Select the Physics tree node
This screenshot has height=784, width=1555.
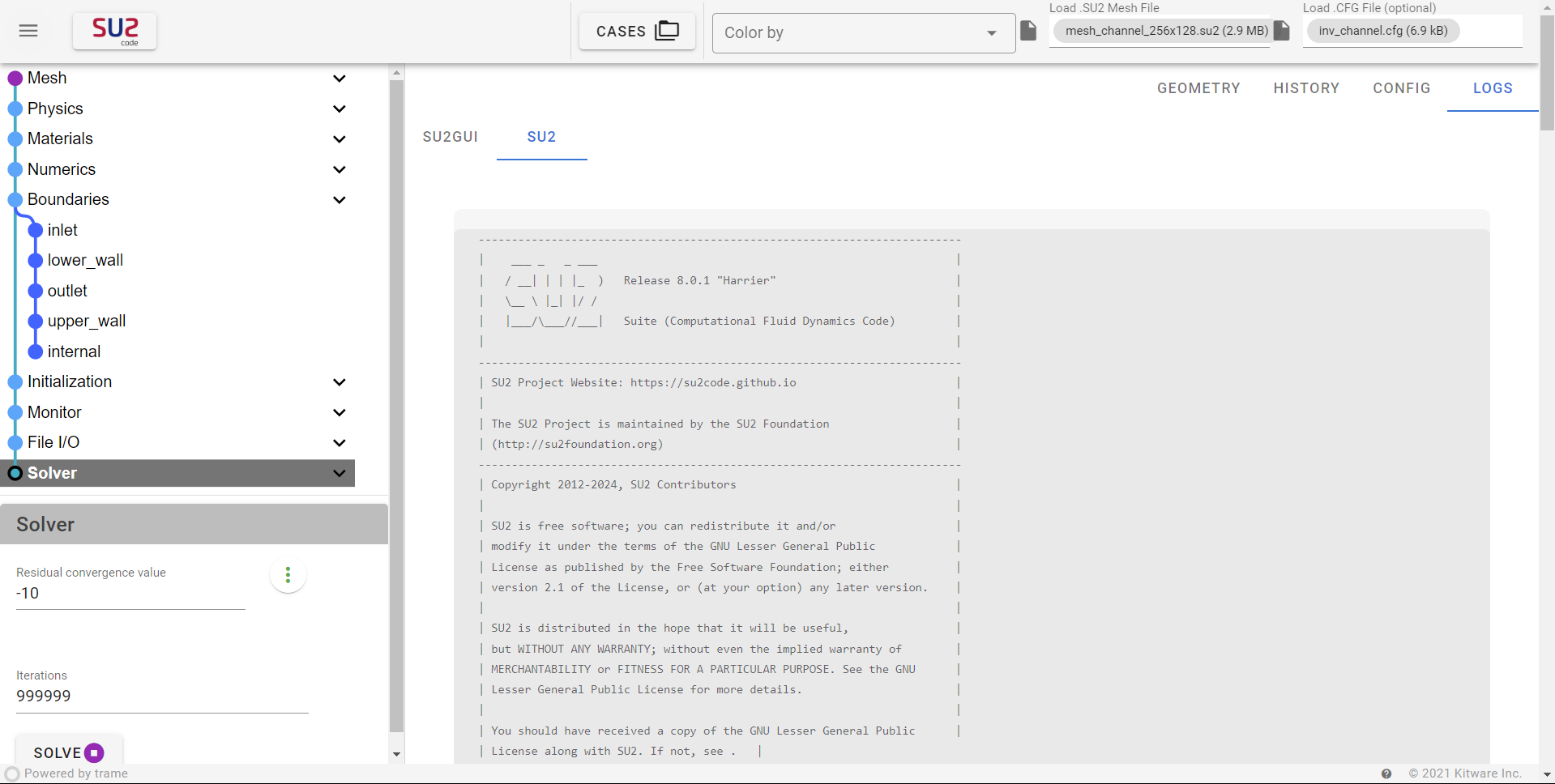(x=55, y=109)
